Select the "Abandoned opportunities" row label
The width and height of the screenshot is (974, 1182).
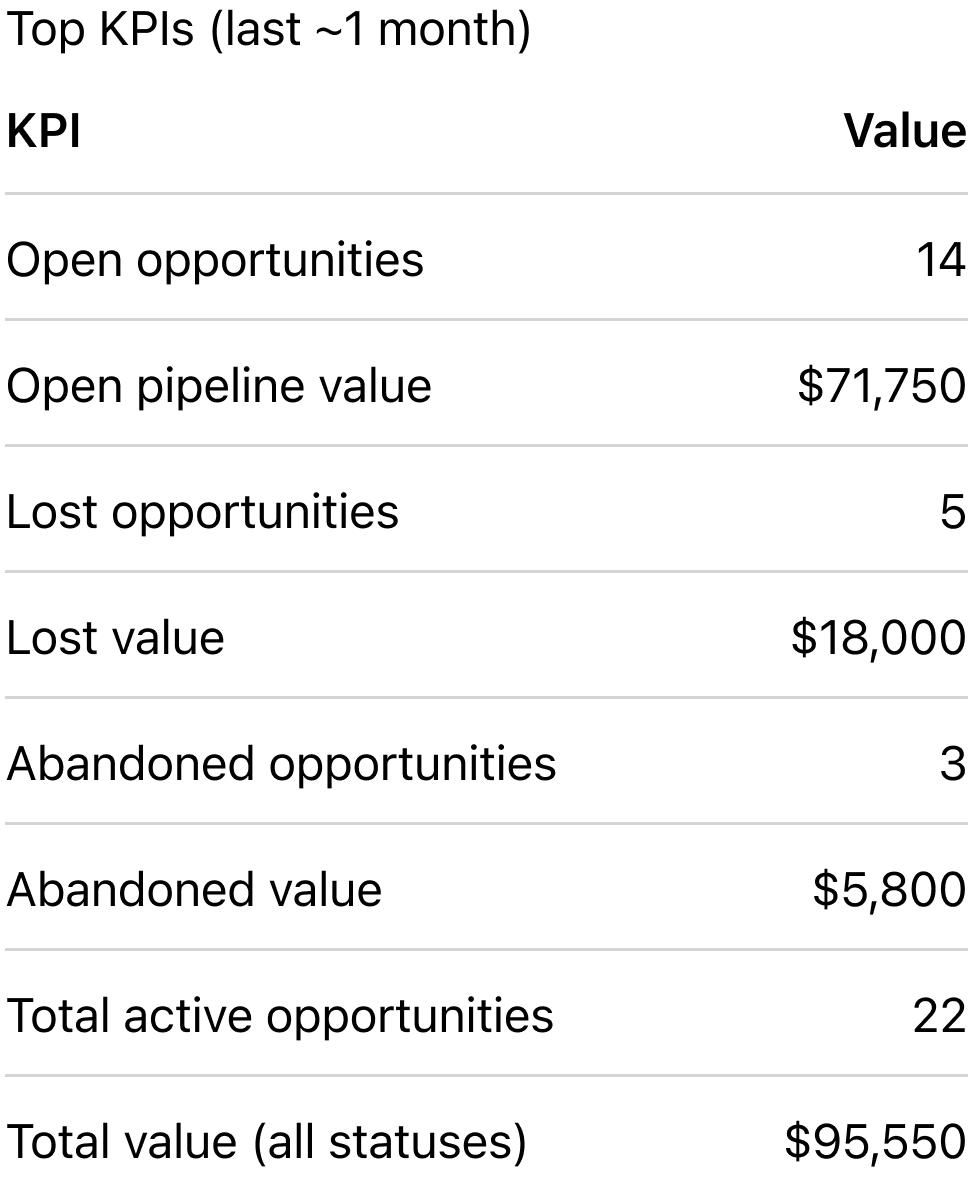281,764
